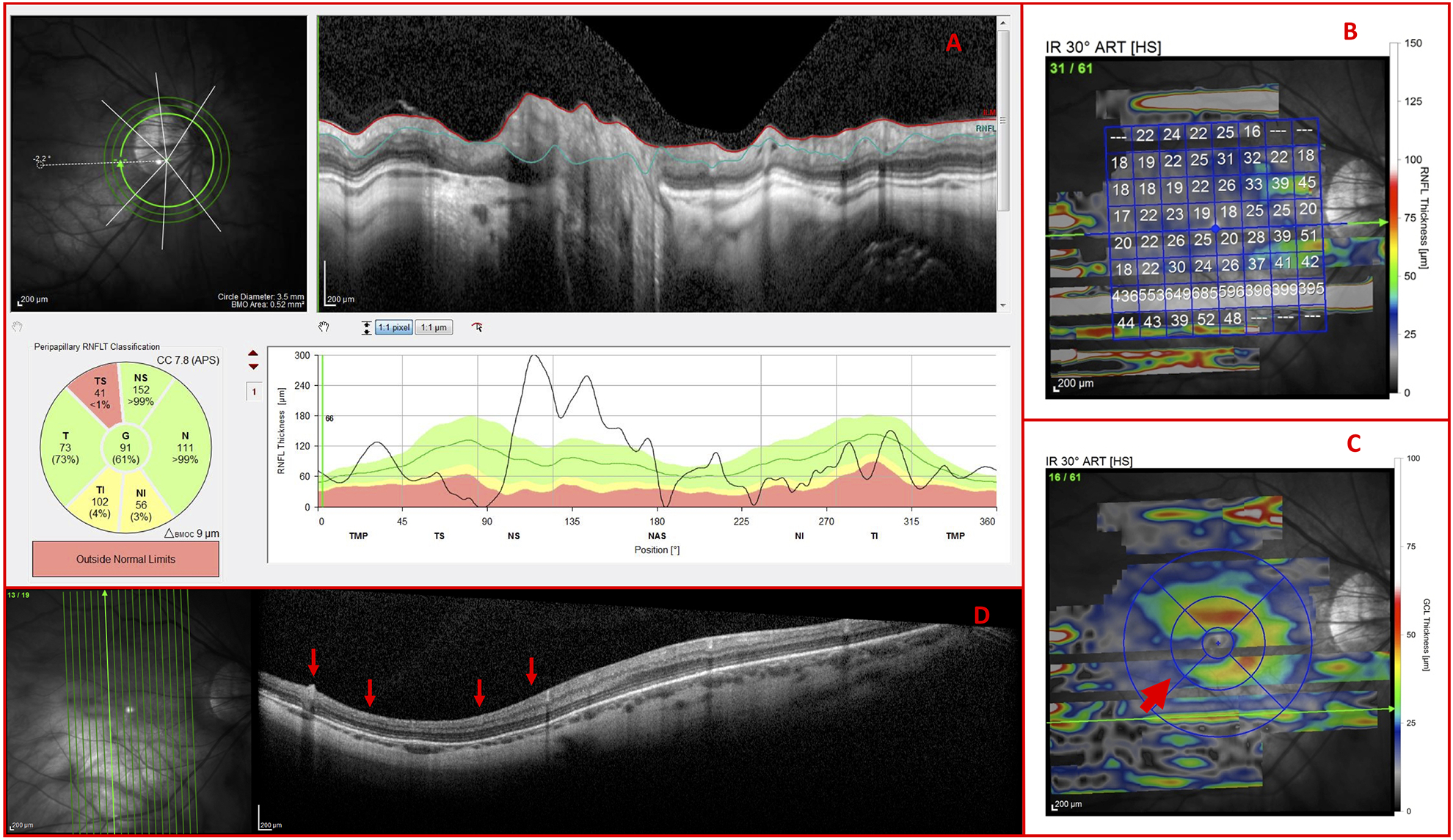The image size is (1453, 840).
Task: Select the N sector showing 111
Action: coord(184,448)
